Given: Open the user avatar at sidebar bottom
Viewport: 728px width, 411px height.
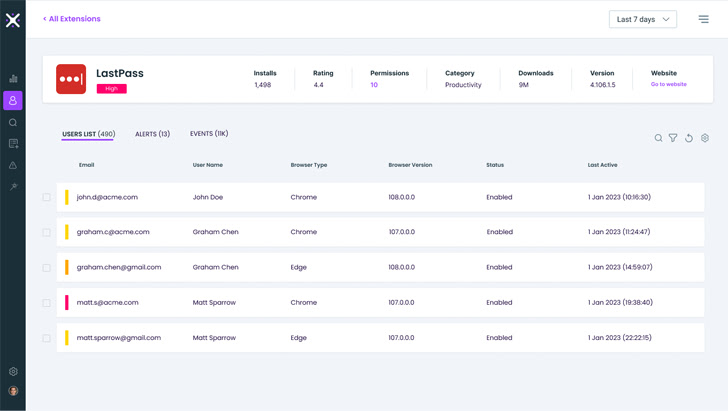Looking at the screenshot, I should [x=13, y=391].
